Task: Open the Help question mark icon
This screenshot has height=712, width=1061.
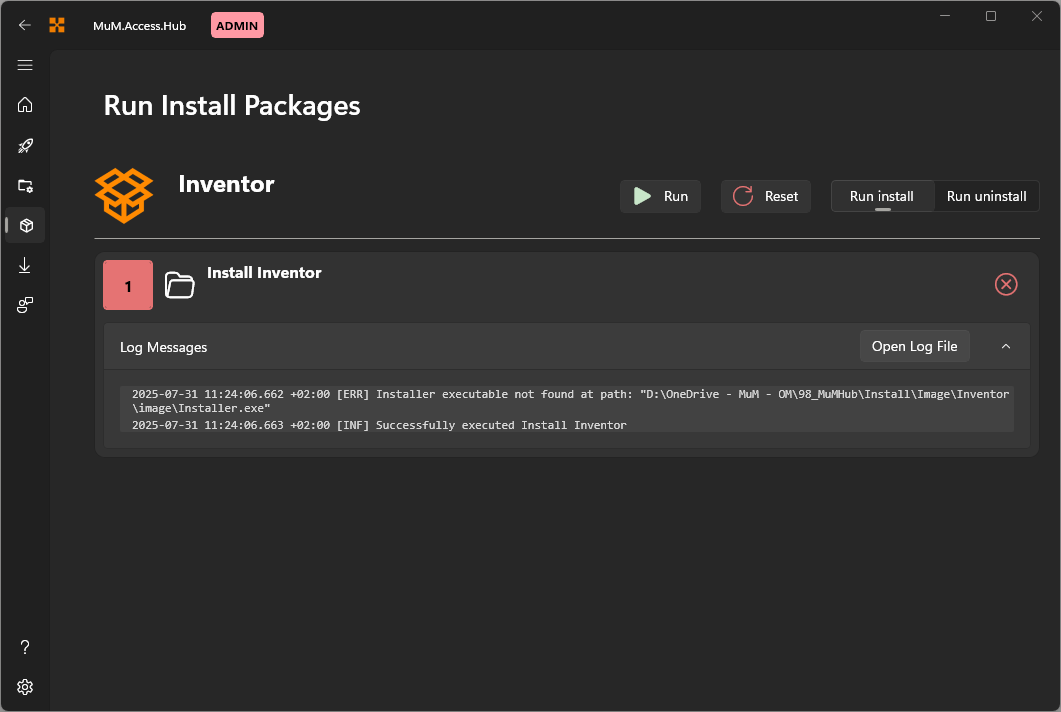Action: 25,647
